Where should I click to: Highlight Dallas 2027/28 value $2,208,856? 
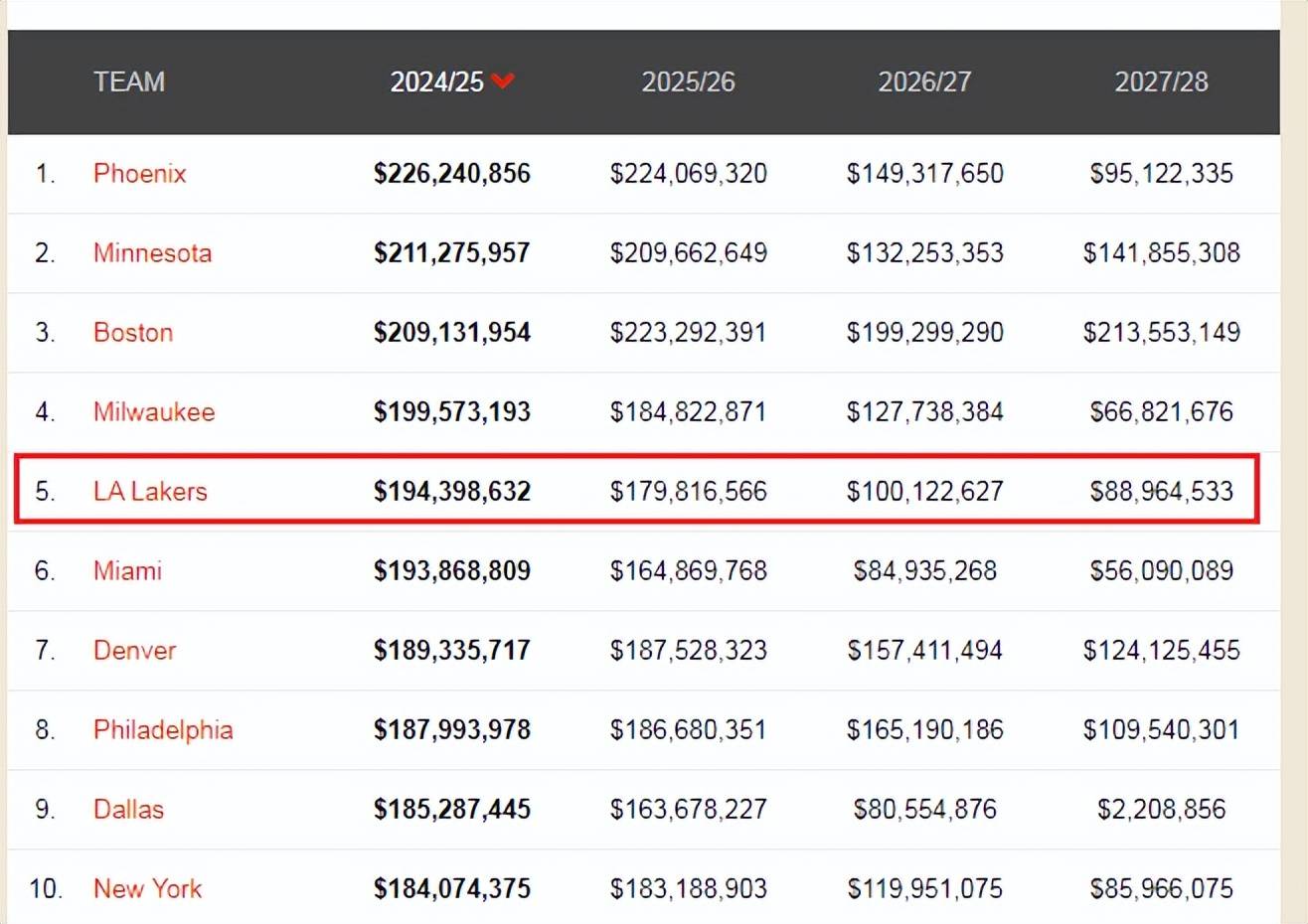1162,810
